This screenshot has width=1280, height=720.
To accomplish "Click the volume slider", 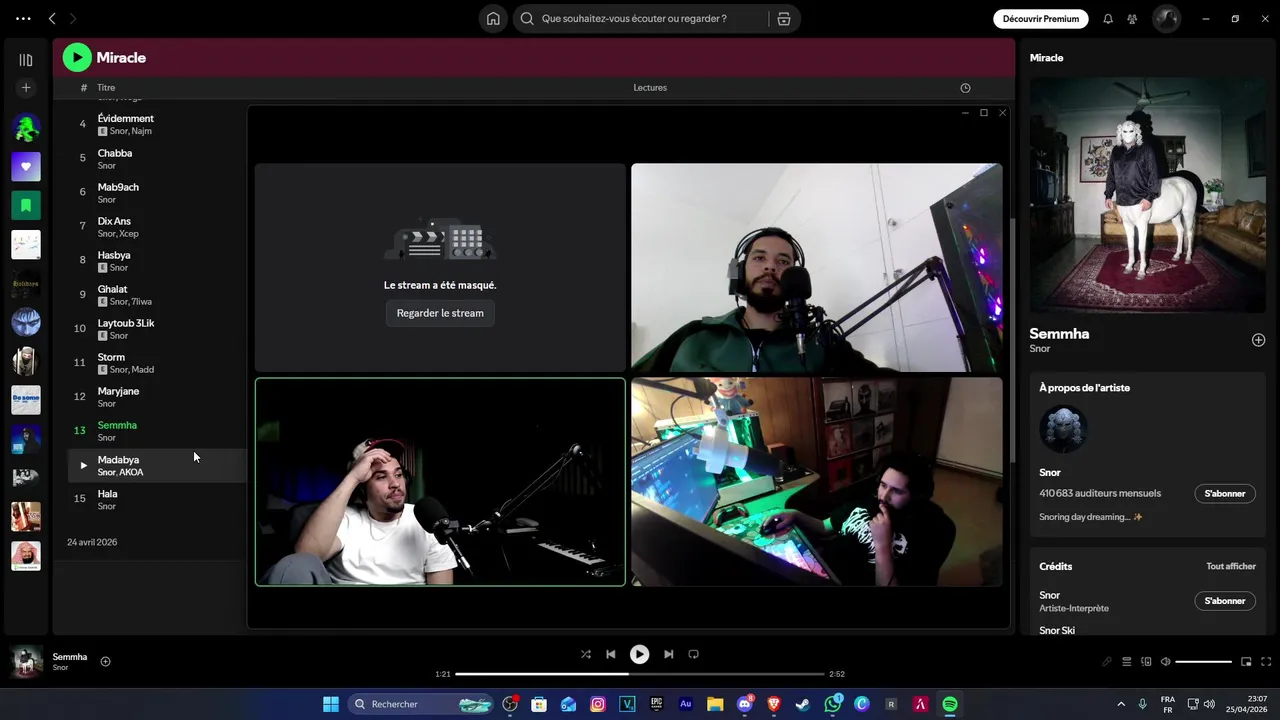I will [x=1203, y=662].
